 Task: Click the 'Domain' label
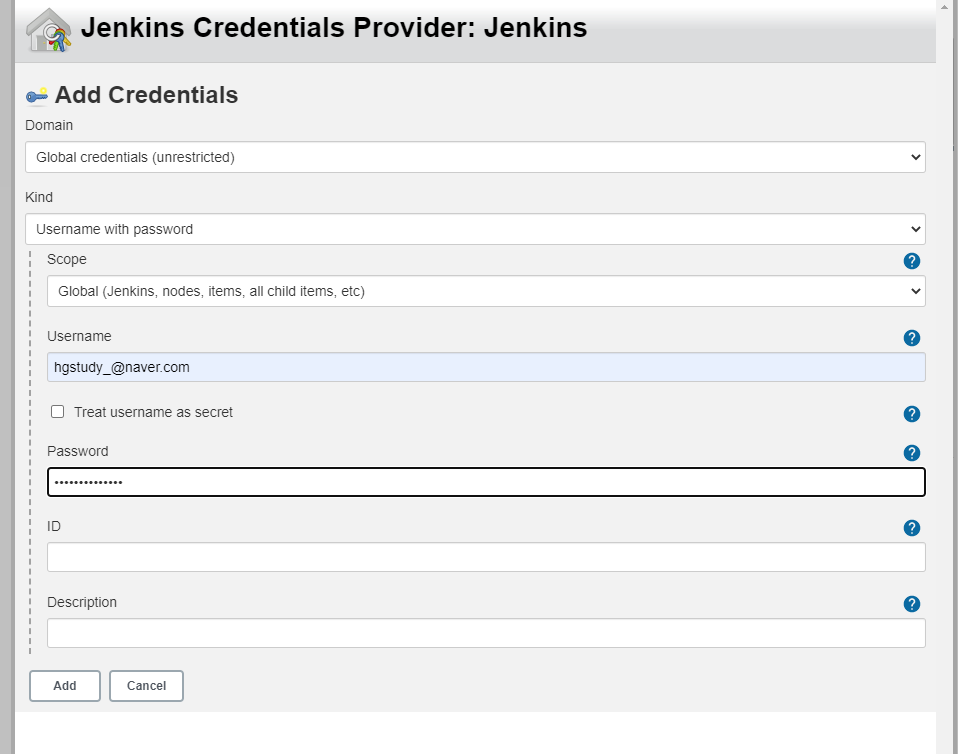click(x=49, y=125)
